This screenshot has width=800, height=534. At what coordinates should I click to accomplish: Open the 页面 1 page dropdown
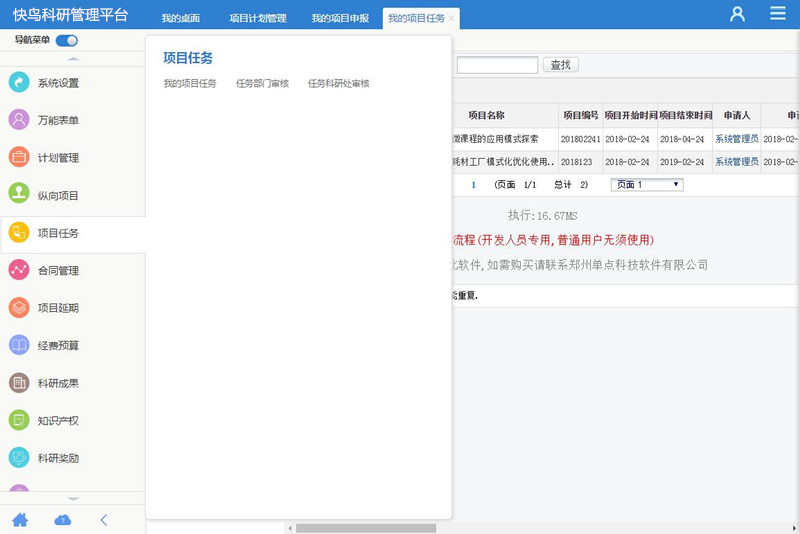point(647,185)
